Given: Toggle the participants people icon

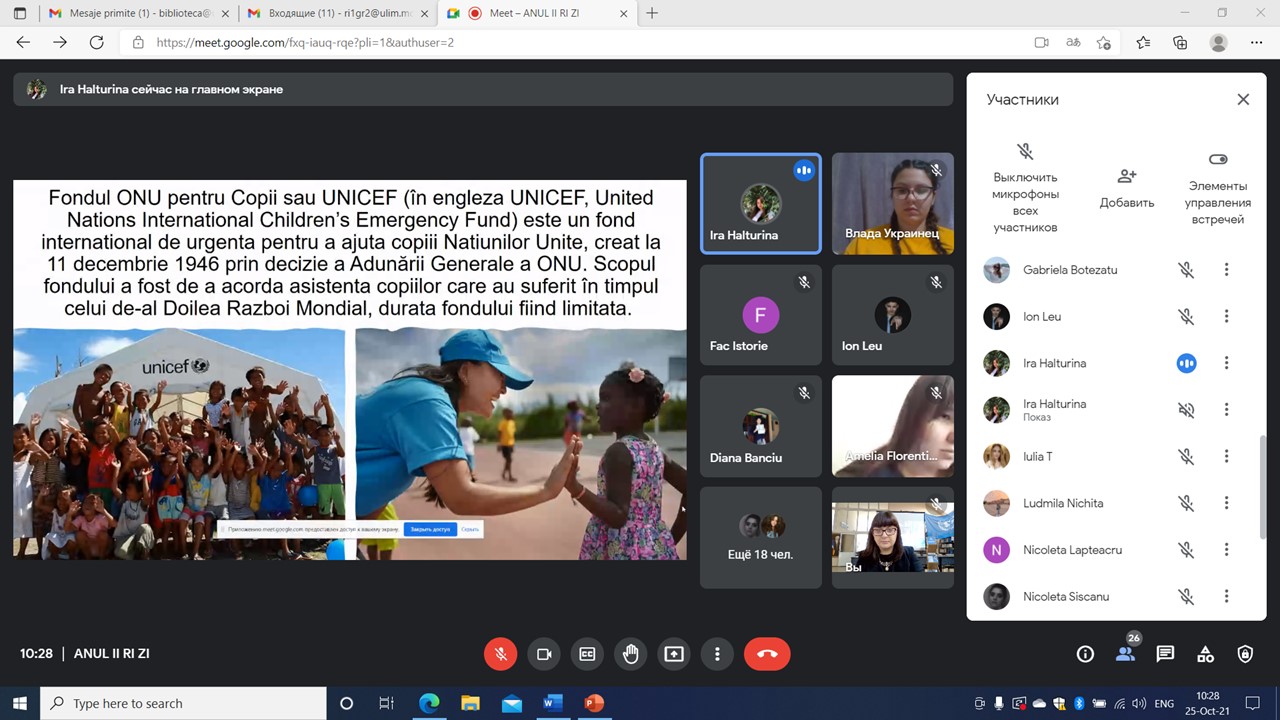Looking at the screenshot, I should click(1125, 654).
